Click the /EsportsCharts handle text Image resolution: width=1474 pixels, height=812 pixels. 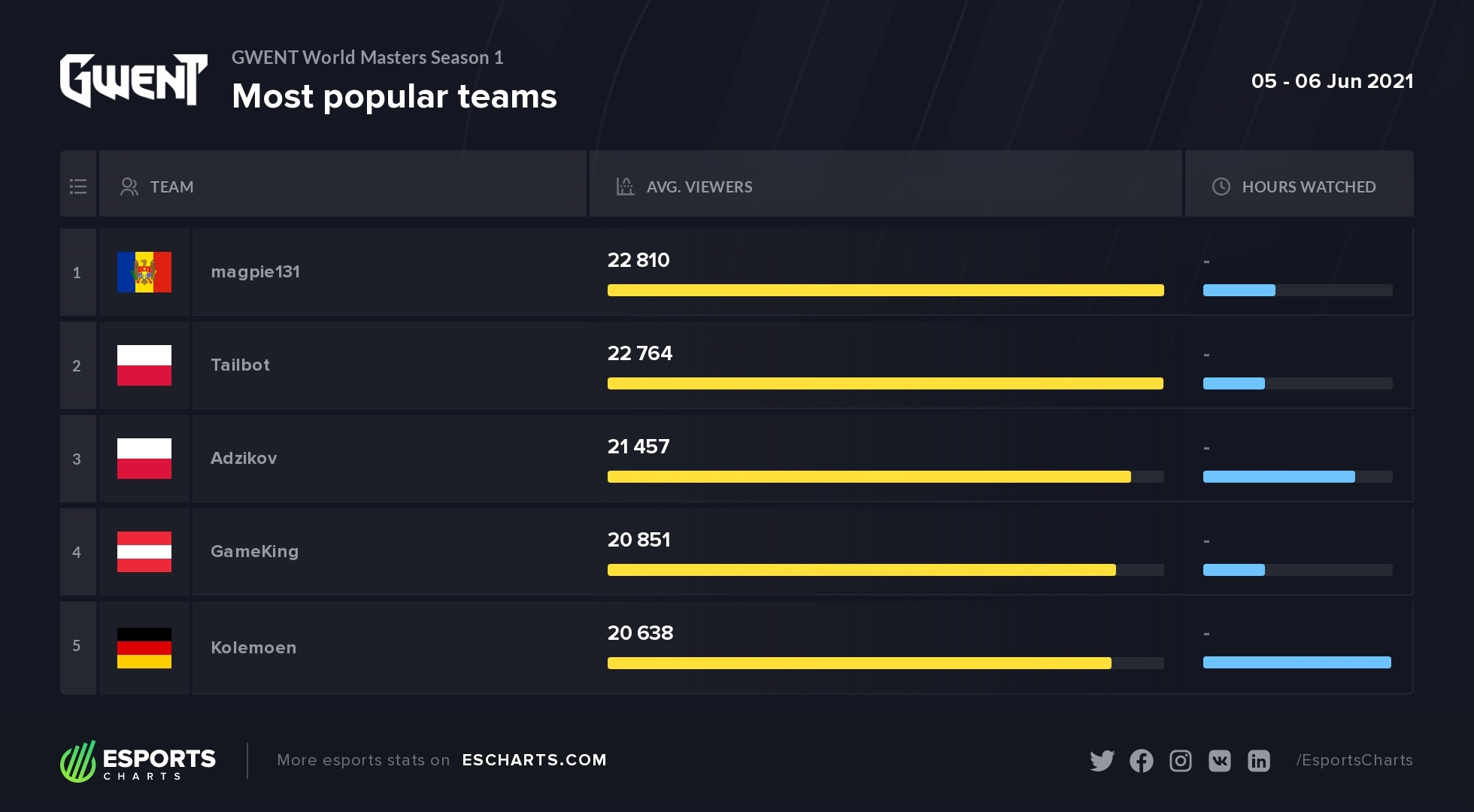point(1354,760)
